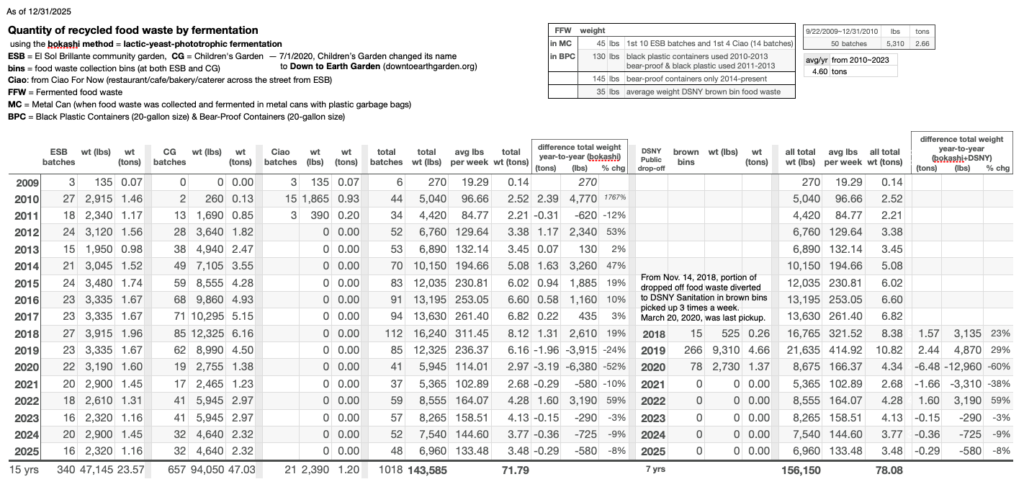This screenshot has height=487, width=1024.
Task: Click the "ESB batches" column header
Action: pyautogui.click(x=58, y=156)
